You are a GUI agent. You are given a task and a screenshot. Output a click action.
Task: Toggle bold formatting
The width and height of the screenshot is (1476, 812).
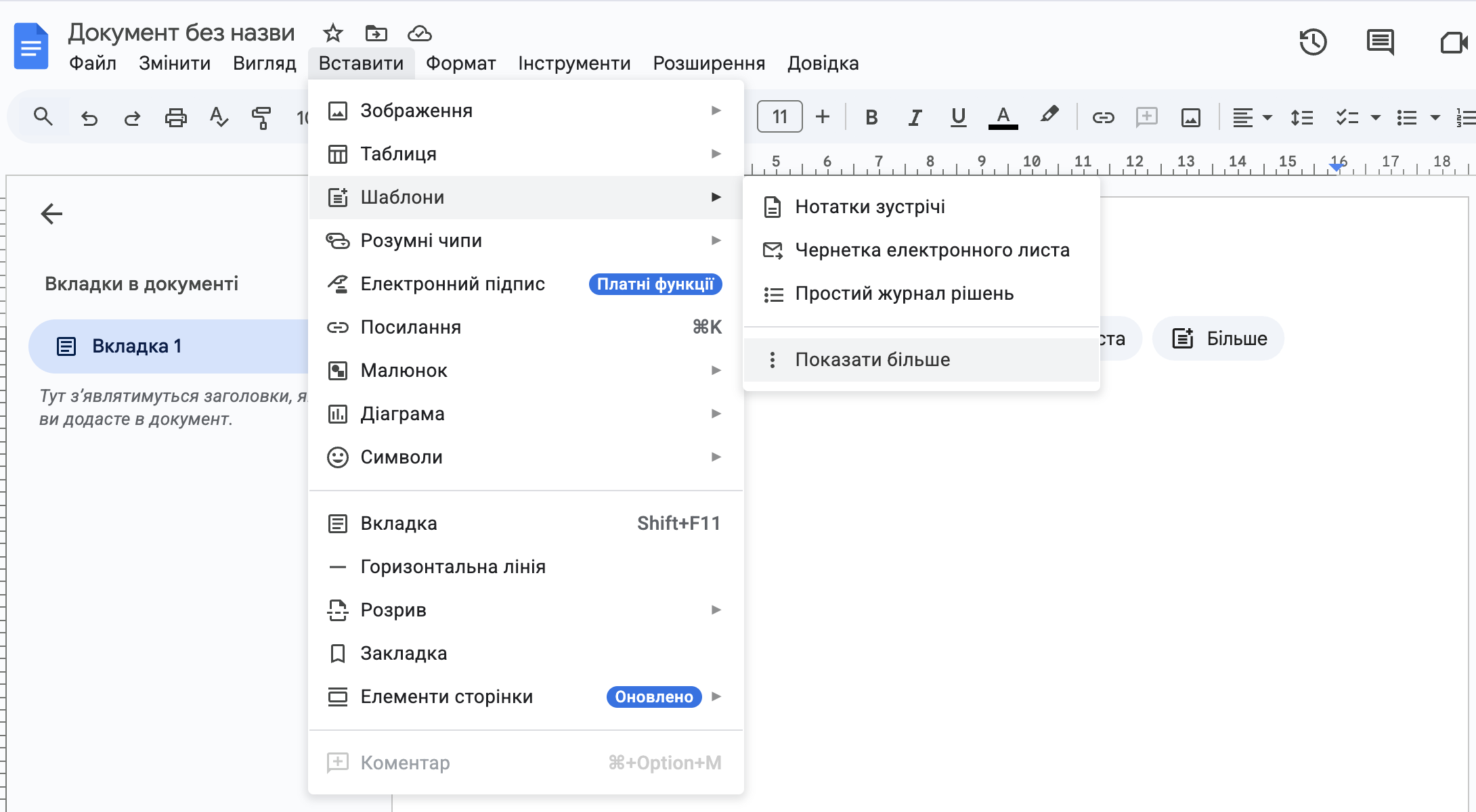871,118
